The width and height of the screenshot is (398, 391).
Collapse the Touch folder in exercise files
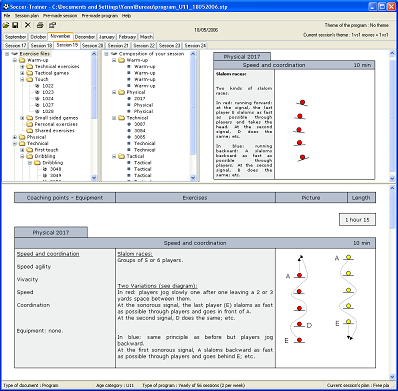(x=22, y=79)
